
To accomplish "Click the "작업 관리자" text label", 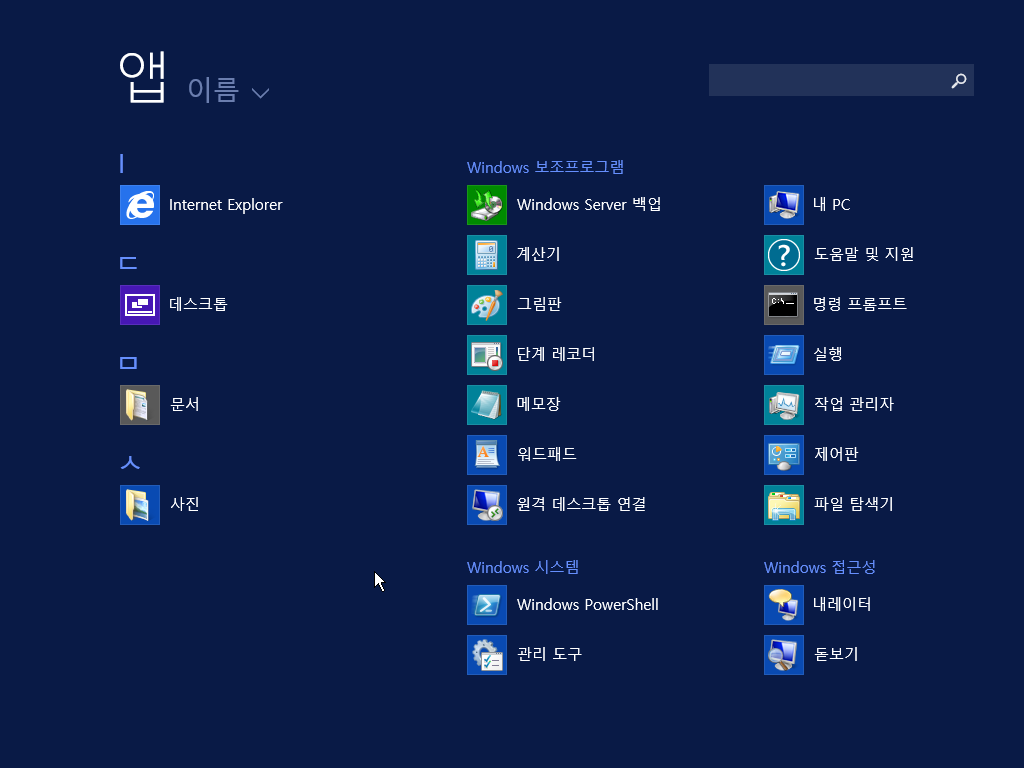I will pos(854,404).
